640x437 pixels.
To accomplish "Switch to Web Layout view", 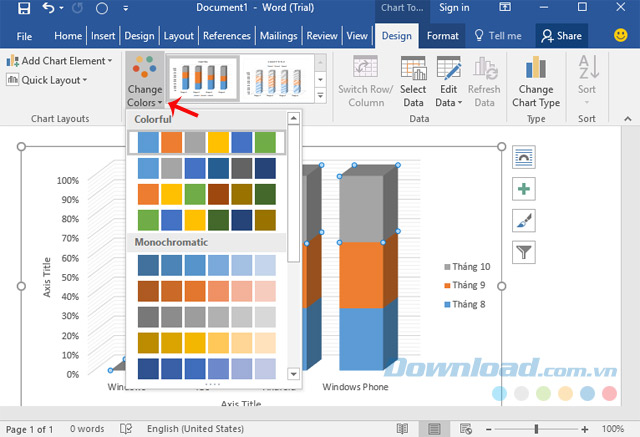I will [x=466, y=429].
